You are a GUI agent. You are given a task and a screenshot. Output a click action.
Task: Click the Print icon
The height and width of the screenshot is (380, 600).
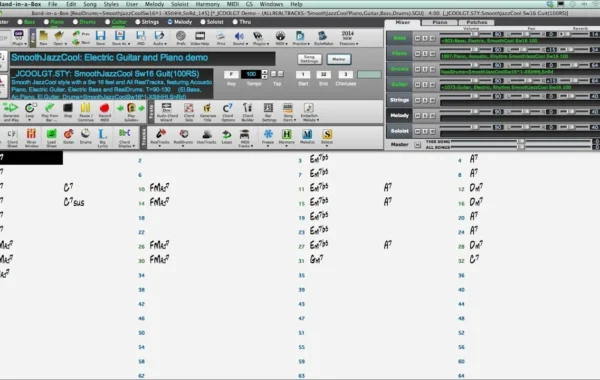[x=221, y=38]
